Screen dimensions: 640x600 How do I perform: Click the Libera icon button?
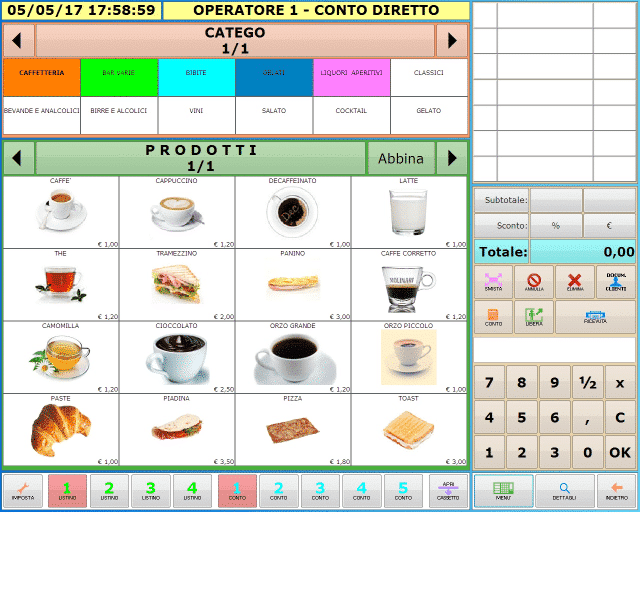(534, 317)
